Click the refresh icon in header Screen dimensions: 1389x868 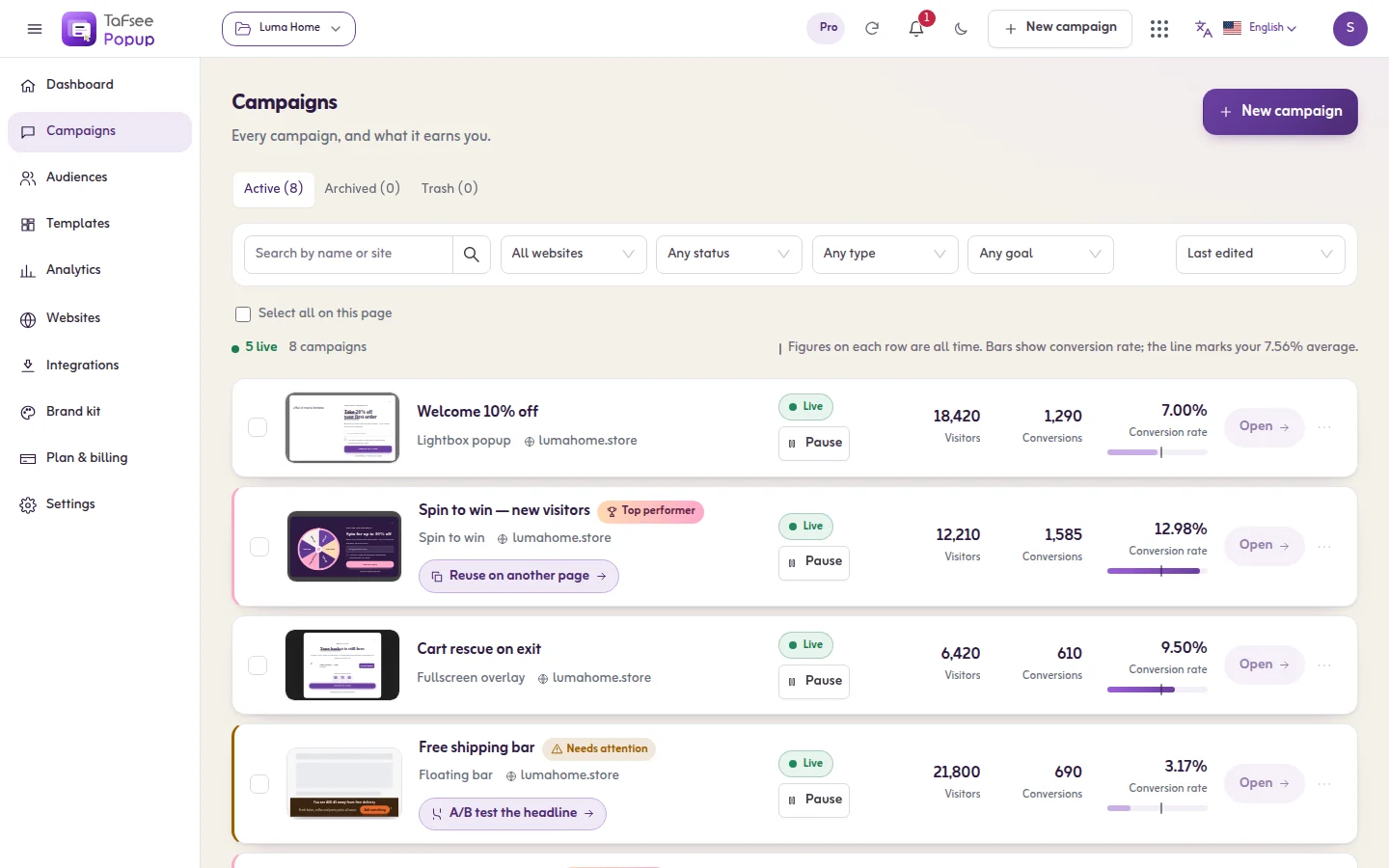[x=872, y=29]
